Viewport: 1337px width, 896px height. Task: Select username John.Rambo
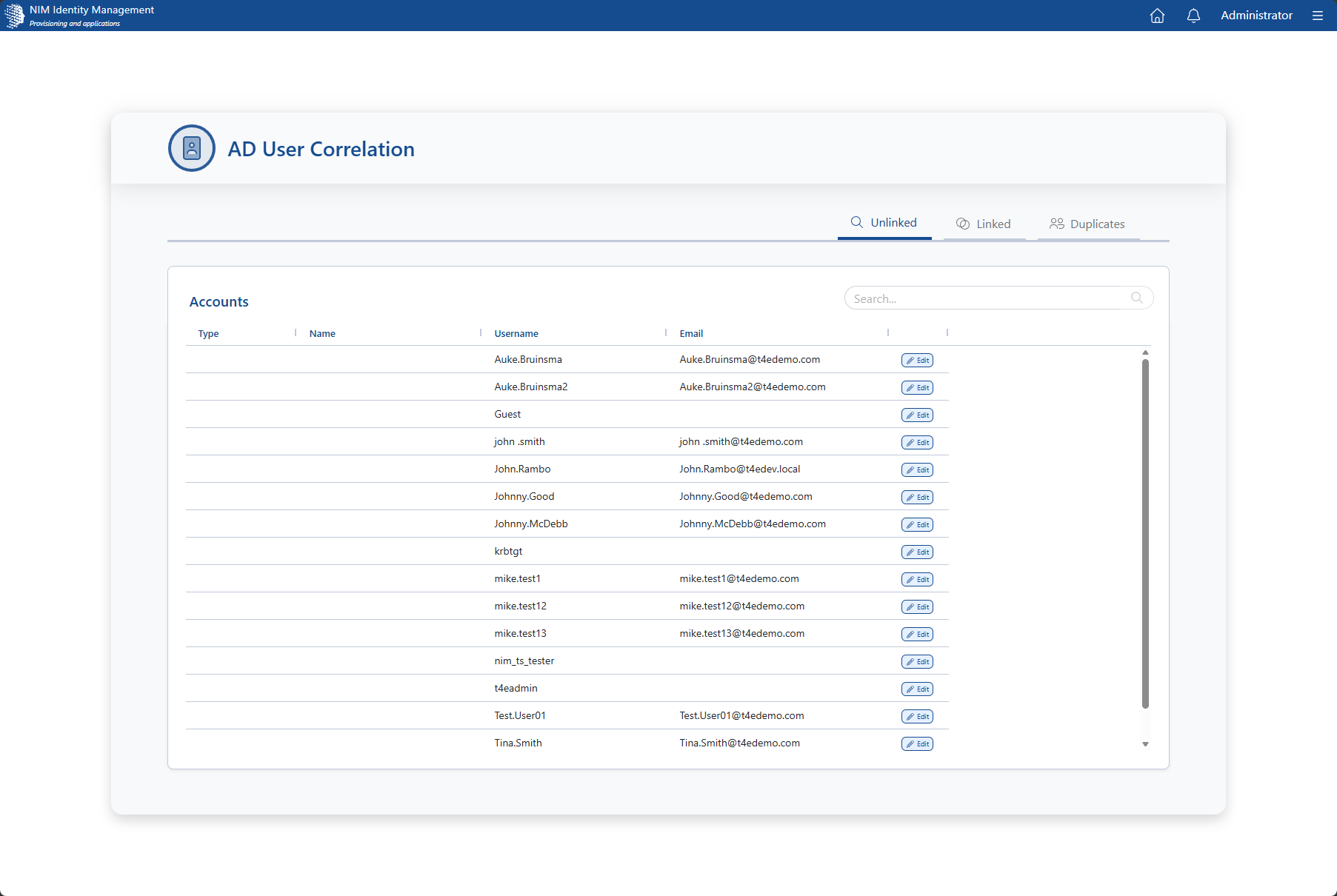(x=522, y=469)
